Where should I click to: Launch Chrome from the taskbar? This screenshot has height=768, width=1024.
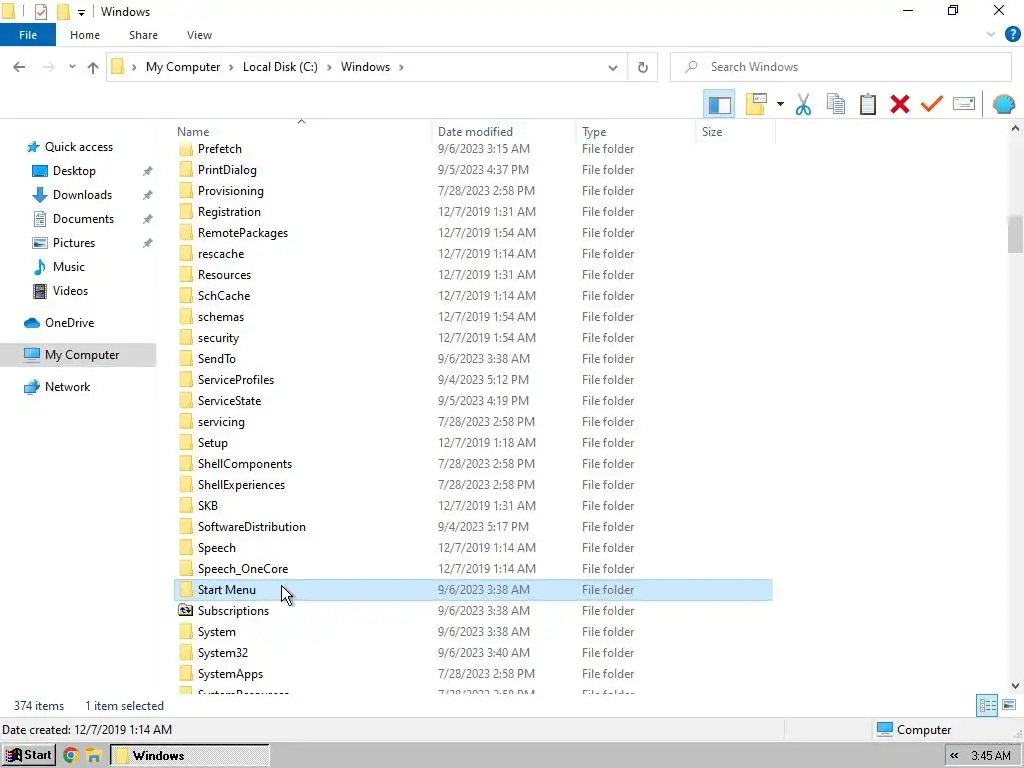[71, 756]
